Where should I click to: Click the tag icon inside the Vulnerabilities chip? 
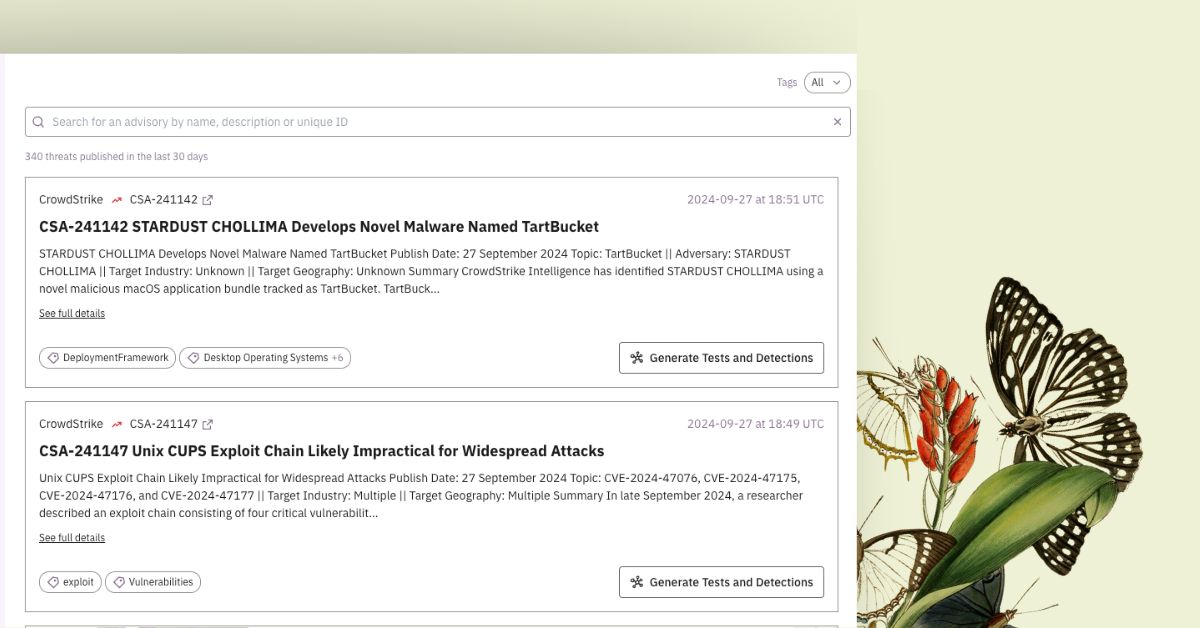(119, 582)
